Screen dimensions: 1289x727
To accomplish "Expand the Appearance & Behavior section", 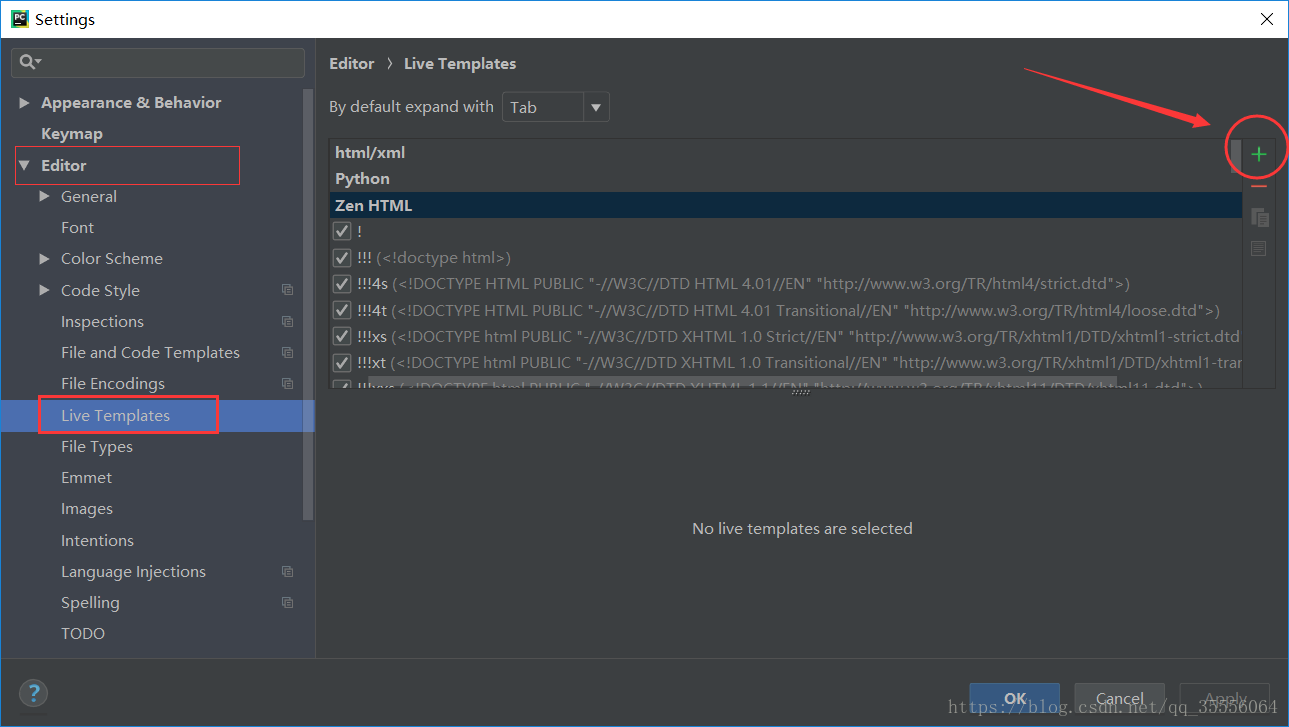I will tap(24, 102).
